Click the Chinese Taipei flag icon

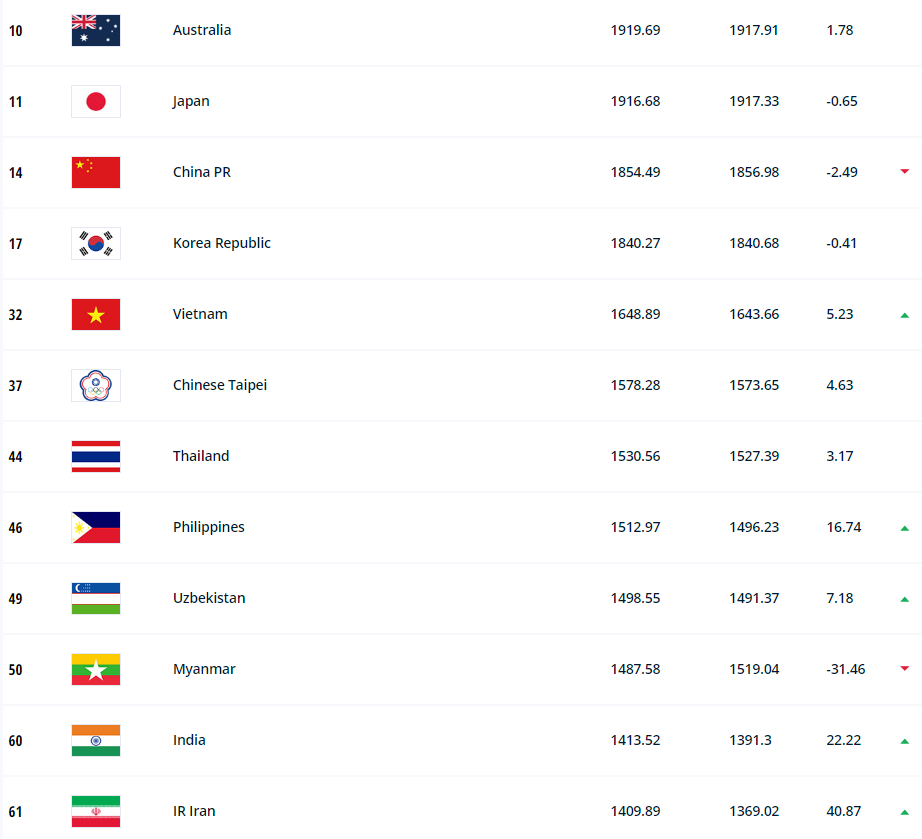tap(96, 385)
